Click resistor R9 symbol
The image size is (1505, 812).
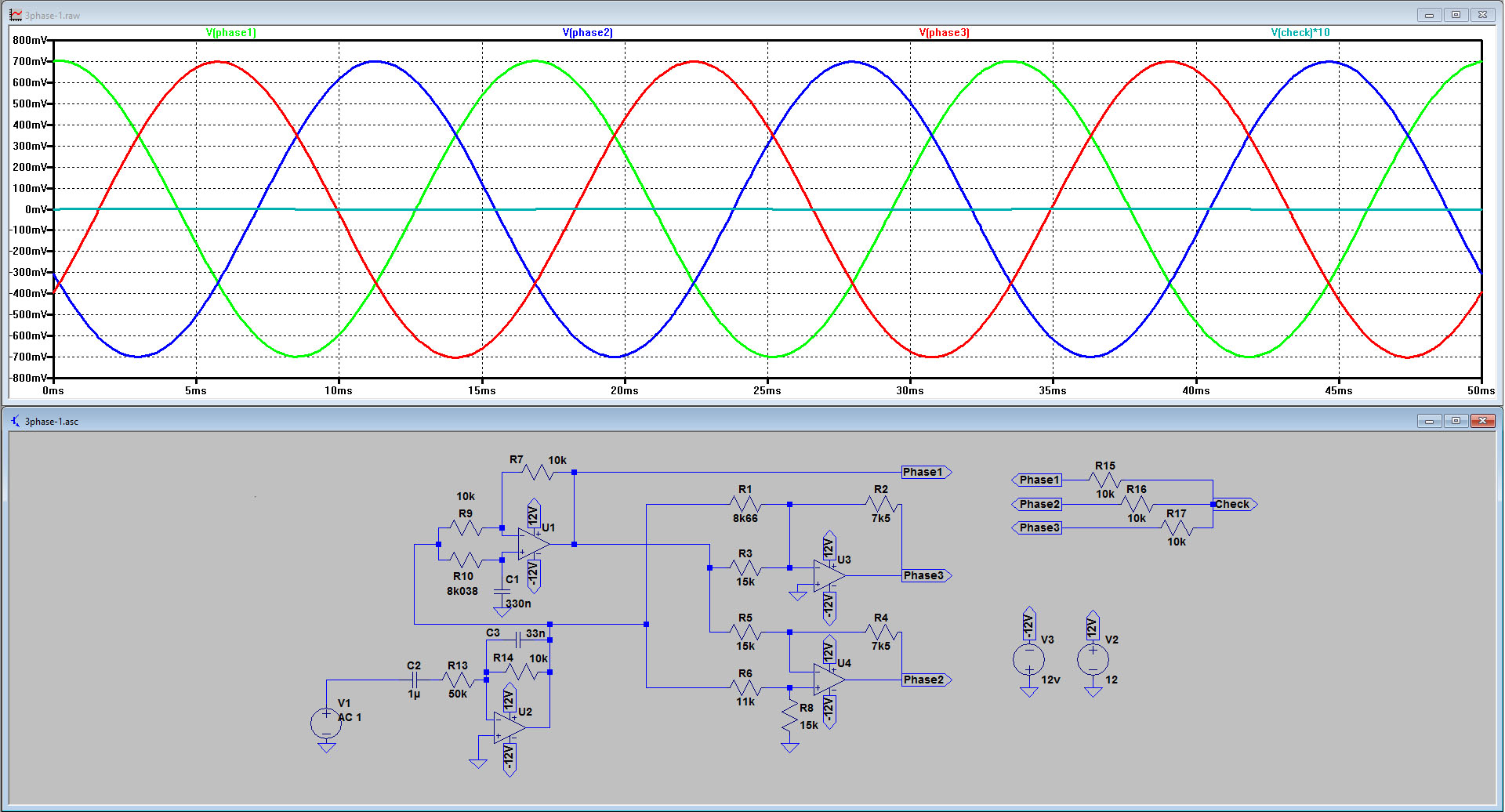coord(466,527)
